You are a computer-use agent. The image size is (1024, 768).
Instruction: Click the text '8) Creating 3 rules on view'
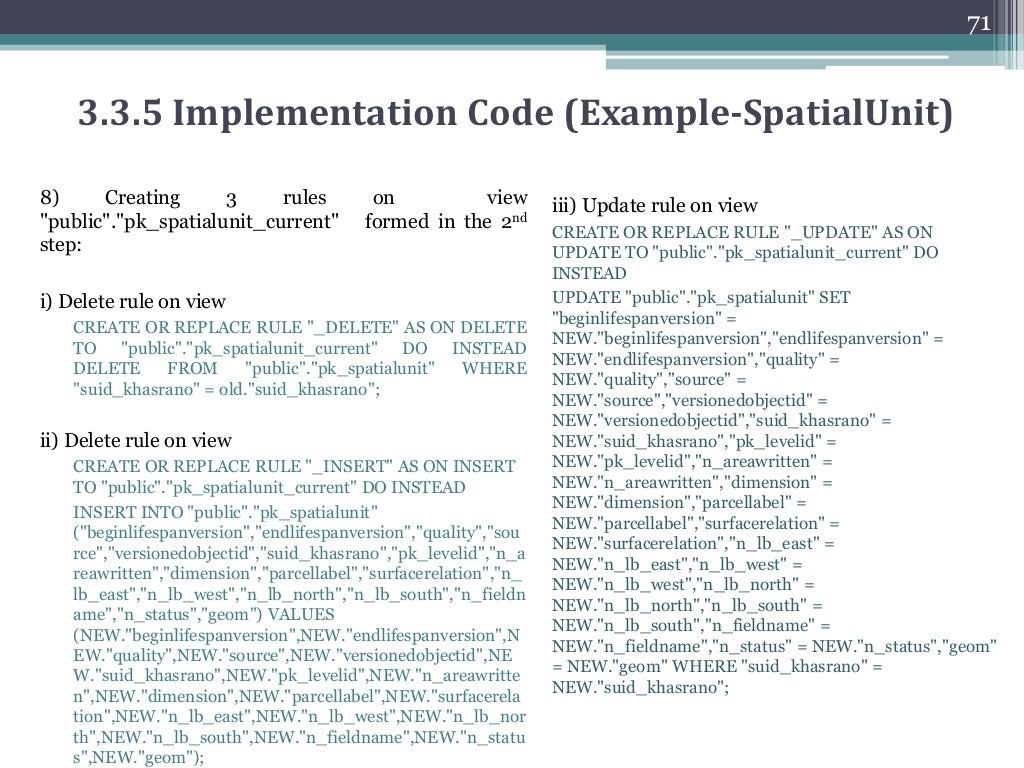pos(283,197)
